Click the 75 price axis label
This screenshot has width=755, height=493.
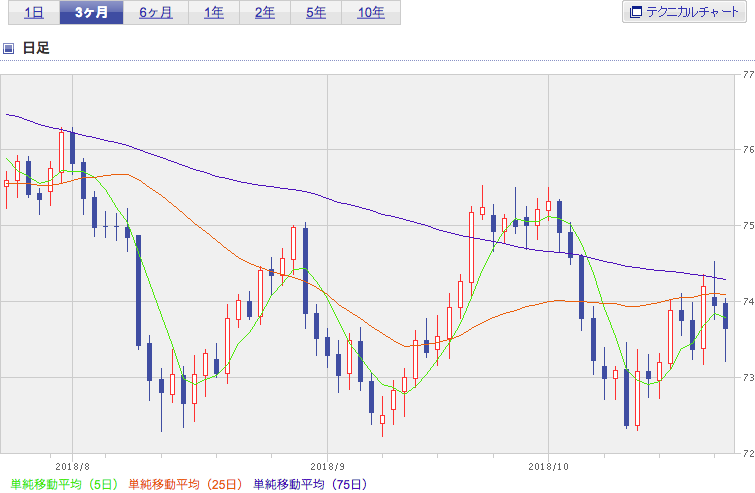[748, 225]
